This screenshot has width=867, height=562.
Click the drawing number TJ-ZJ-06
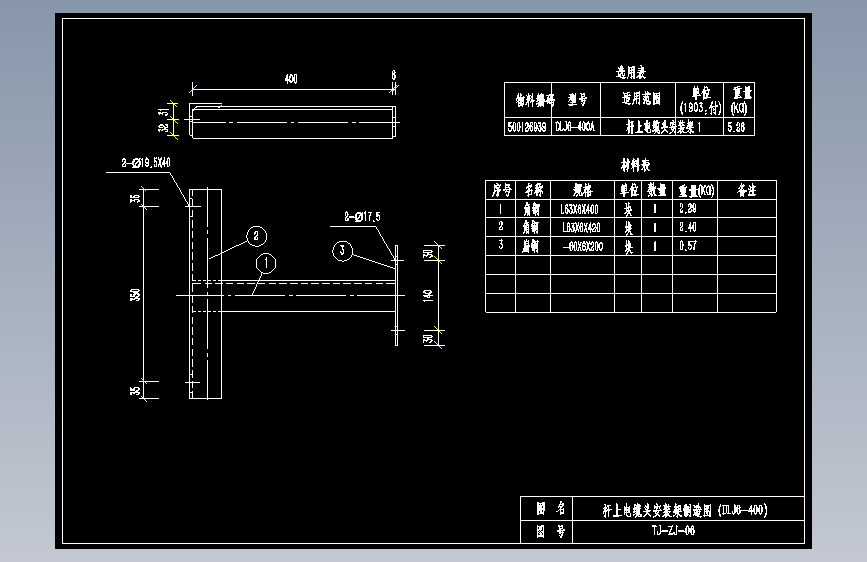tap(673, 531)
